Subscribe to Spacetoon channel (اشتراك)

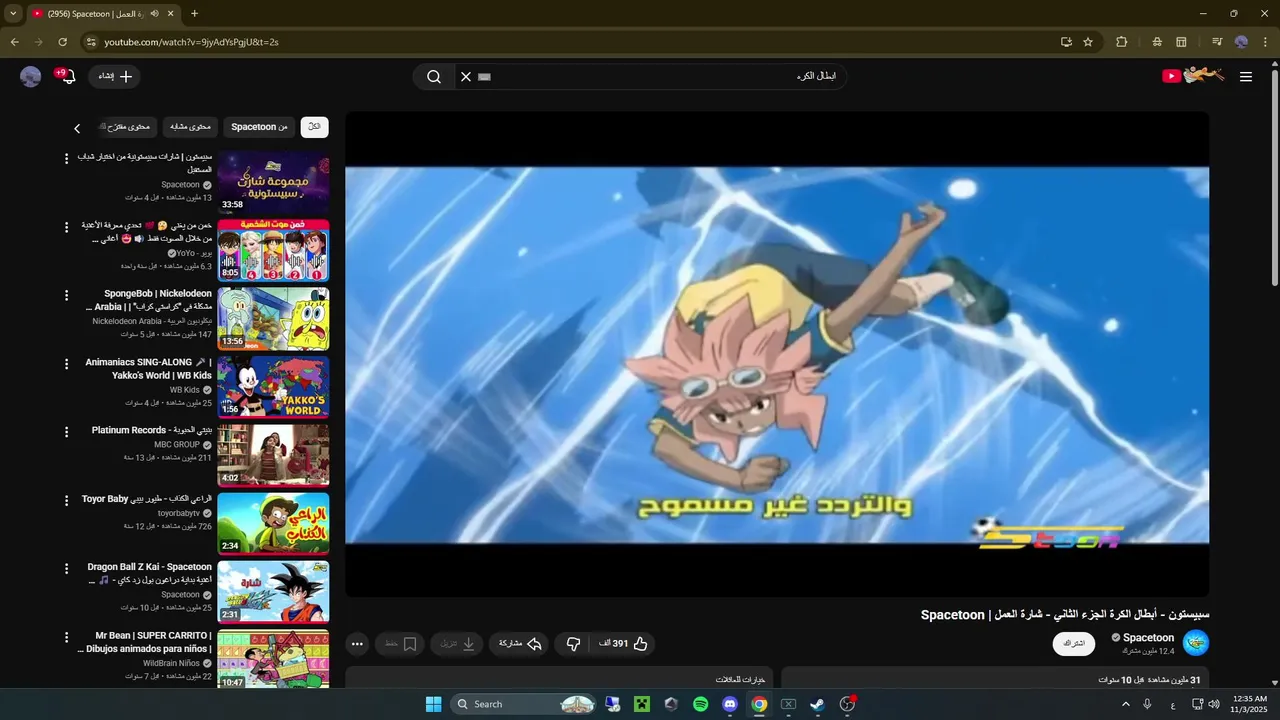tap(1074, 643)
